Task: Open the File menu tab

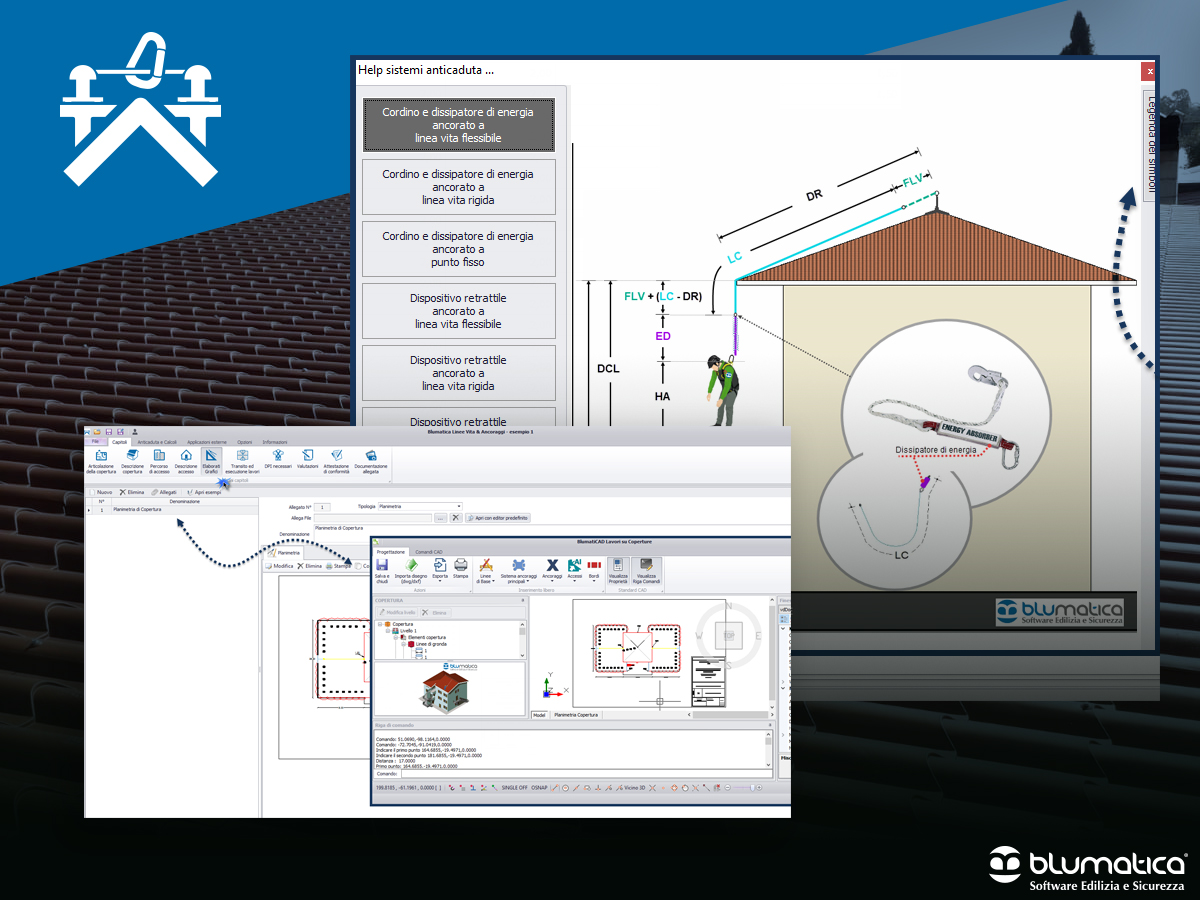Action: [x=95, y=441]
